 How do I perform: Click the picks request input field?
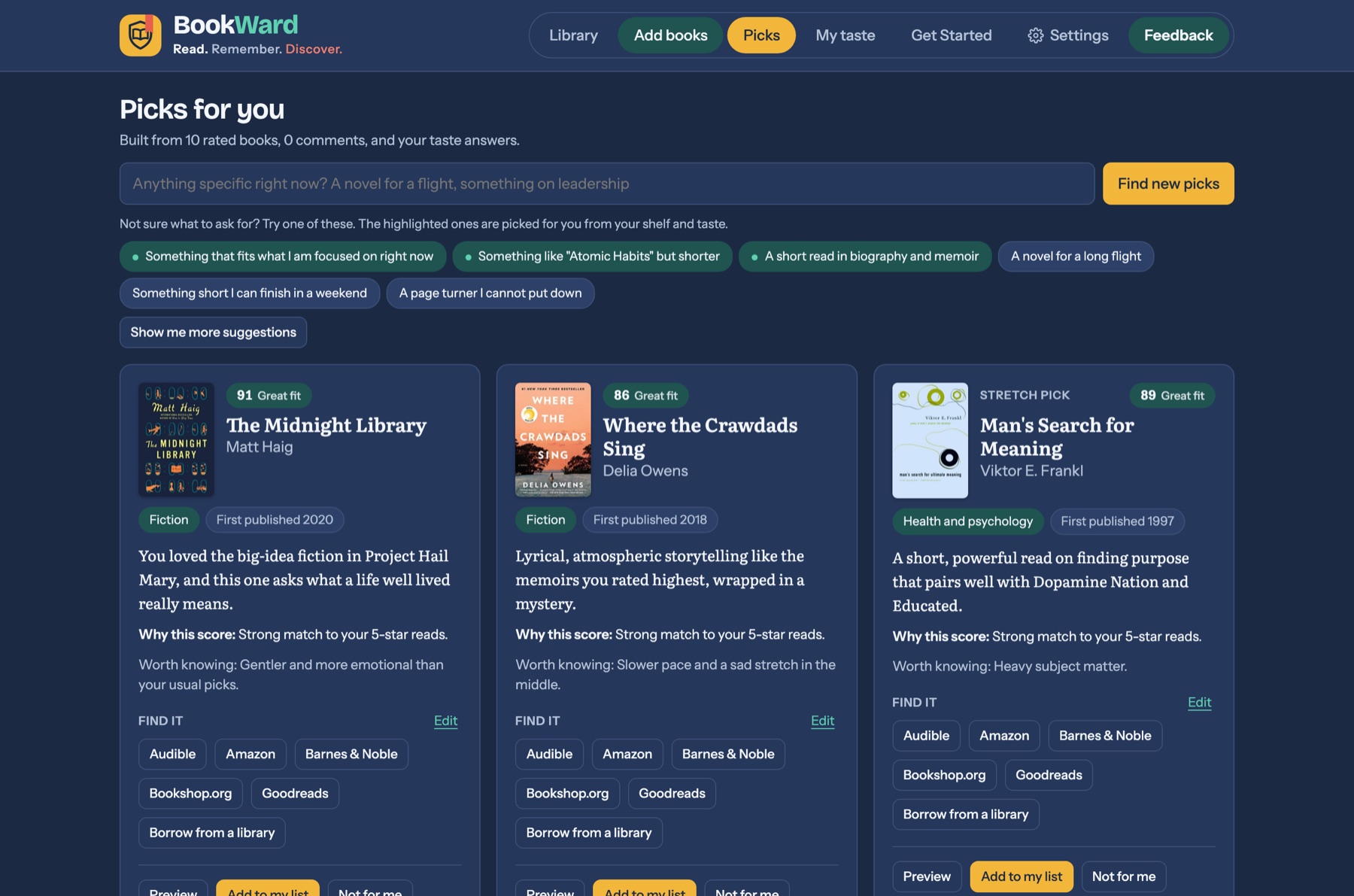coord(607,184)
